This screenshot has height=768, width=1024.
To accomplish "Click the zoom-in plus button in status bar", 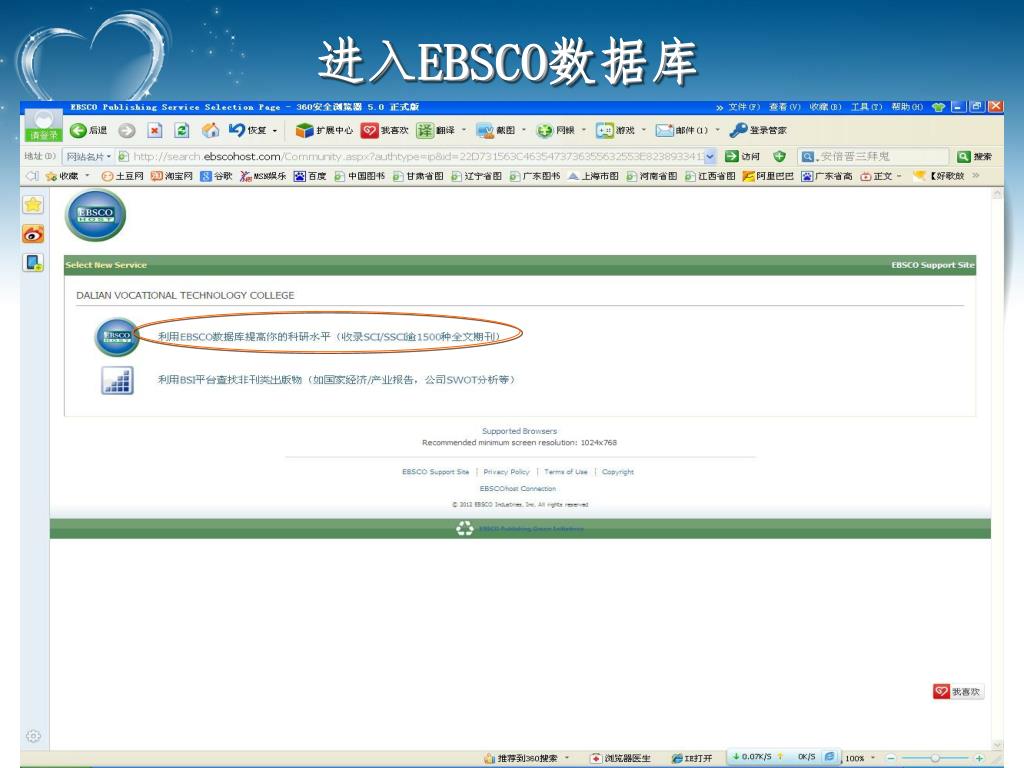I will coord(979,758).
